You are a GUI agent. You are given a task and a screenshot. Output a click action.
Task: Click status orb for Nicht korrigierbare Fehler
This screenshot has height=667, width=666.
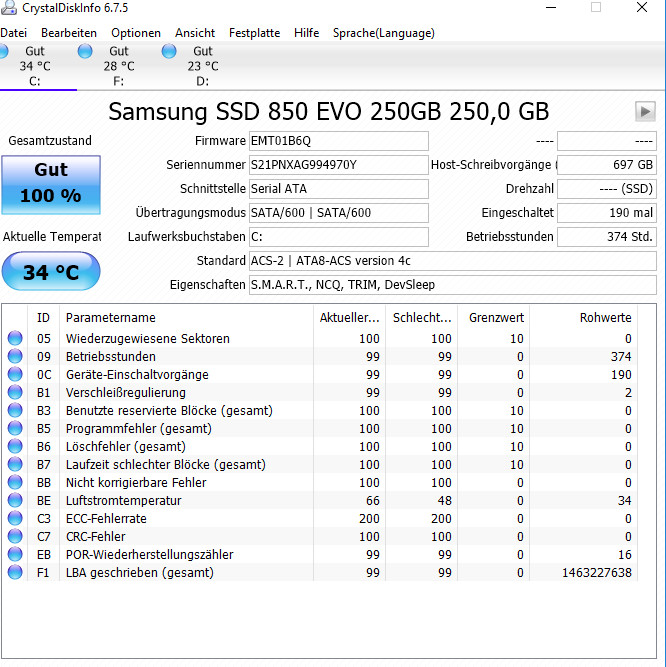15,482
